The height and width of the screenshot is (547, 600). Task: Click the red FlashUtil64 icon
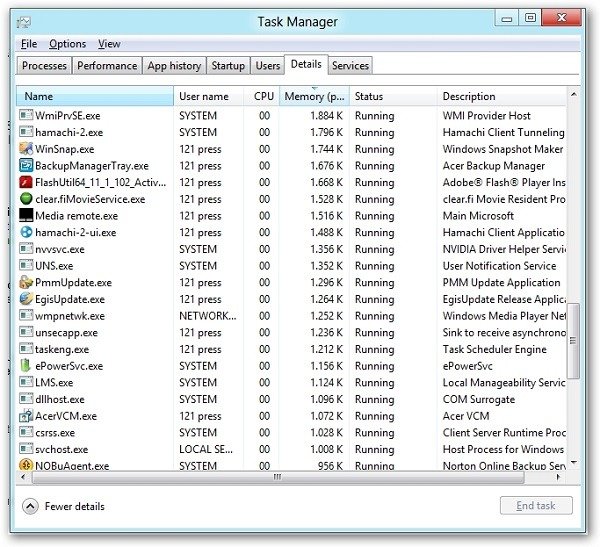tap(26, 182)
